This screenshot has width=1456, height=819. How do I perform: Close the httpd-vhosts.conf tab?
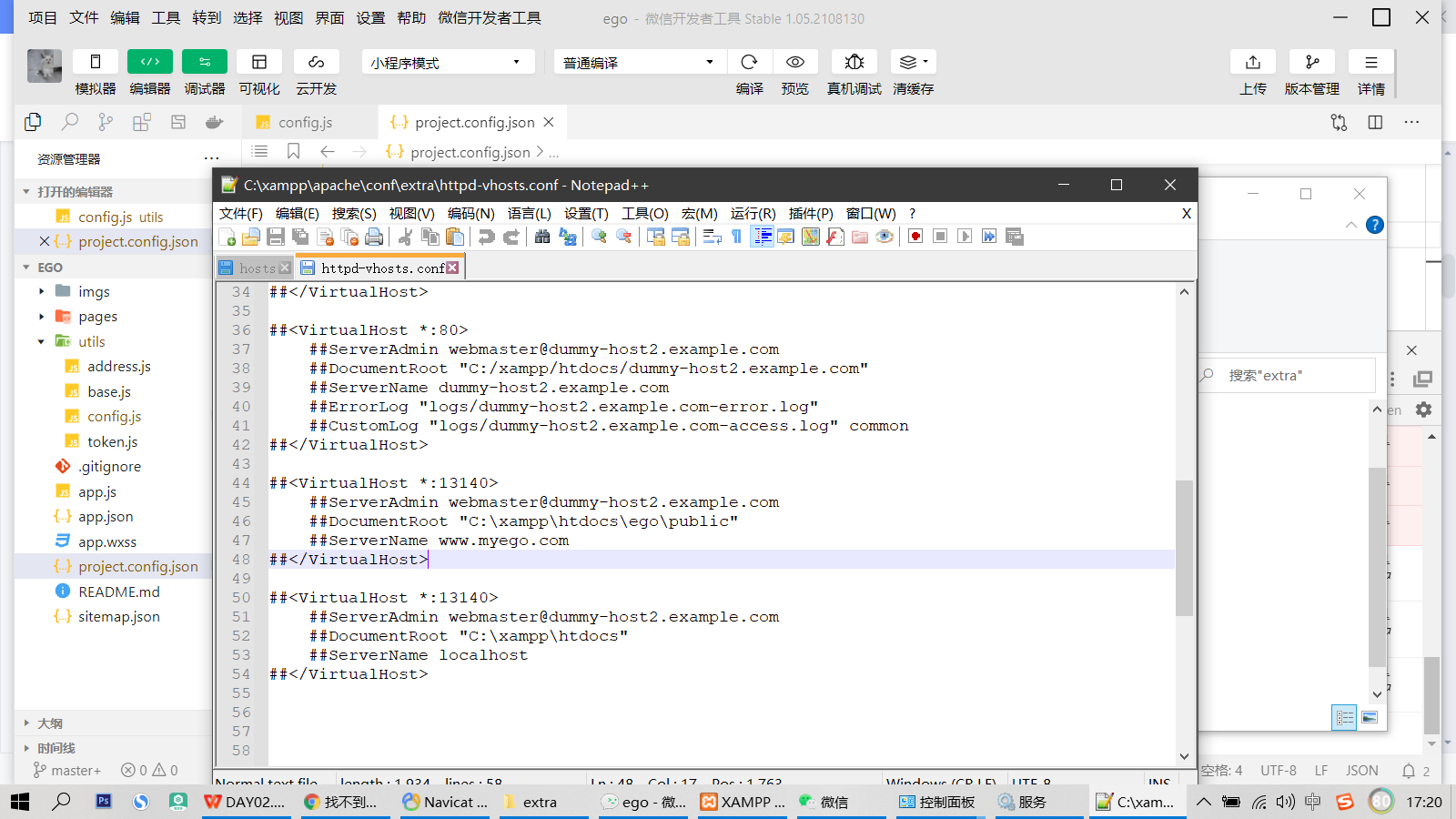[452, 268]
